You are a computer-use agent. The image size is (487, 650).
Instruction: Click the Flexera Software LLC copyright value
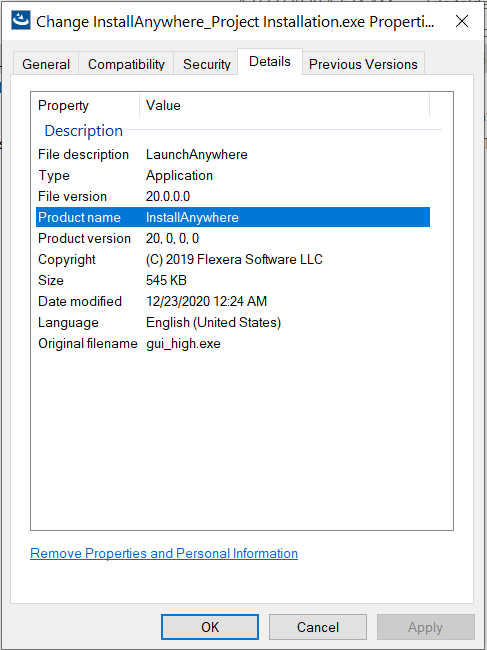(x=234, y=260)
